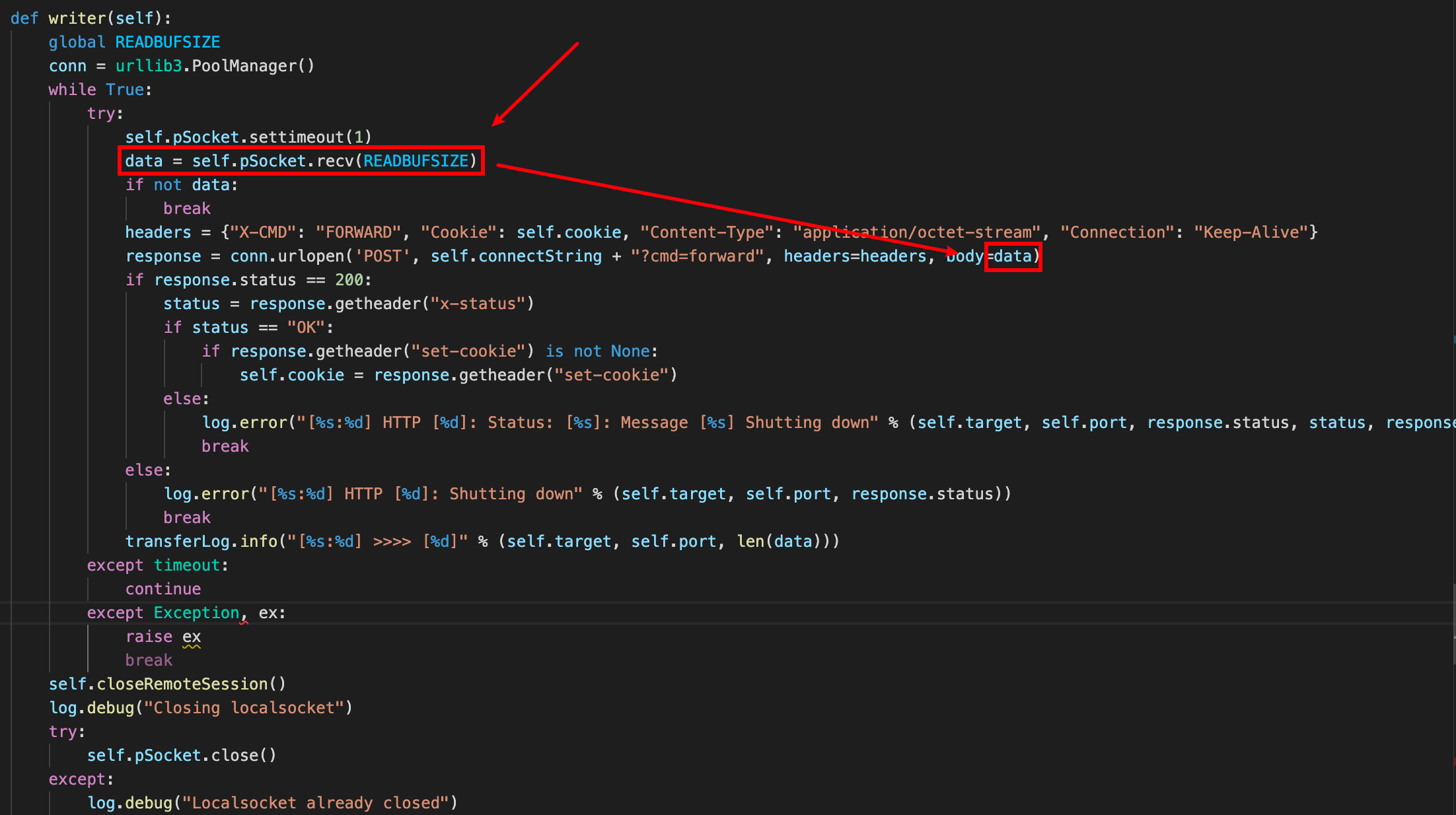Viewport: 1456px width, 815px height.
Task: Click the 'is not None' comparison text
Action: (597, 351)
